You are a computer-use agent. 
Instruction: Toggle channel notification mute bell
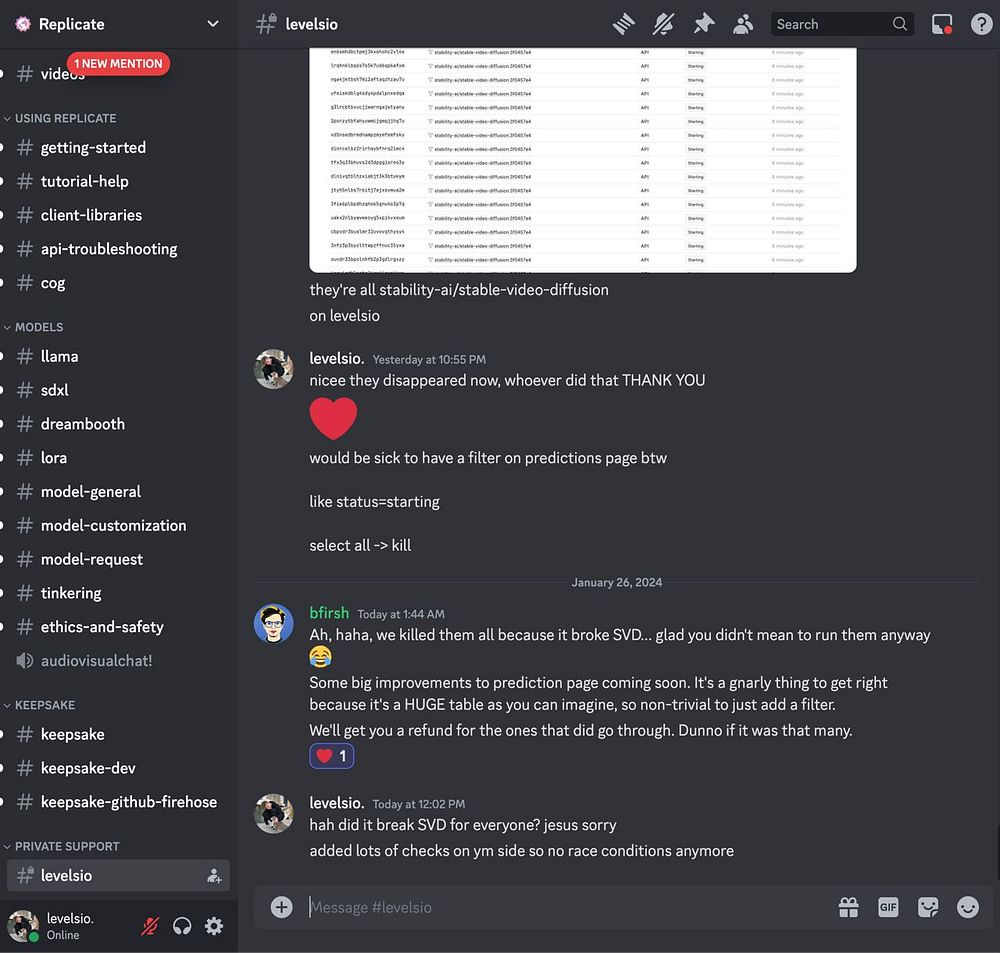tap(663, 24)
